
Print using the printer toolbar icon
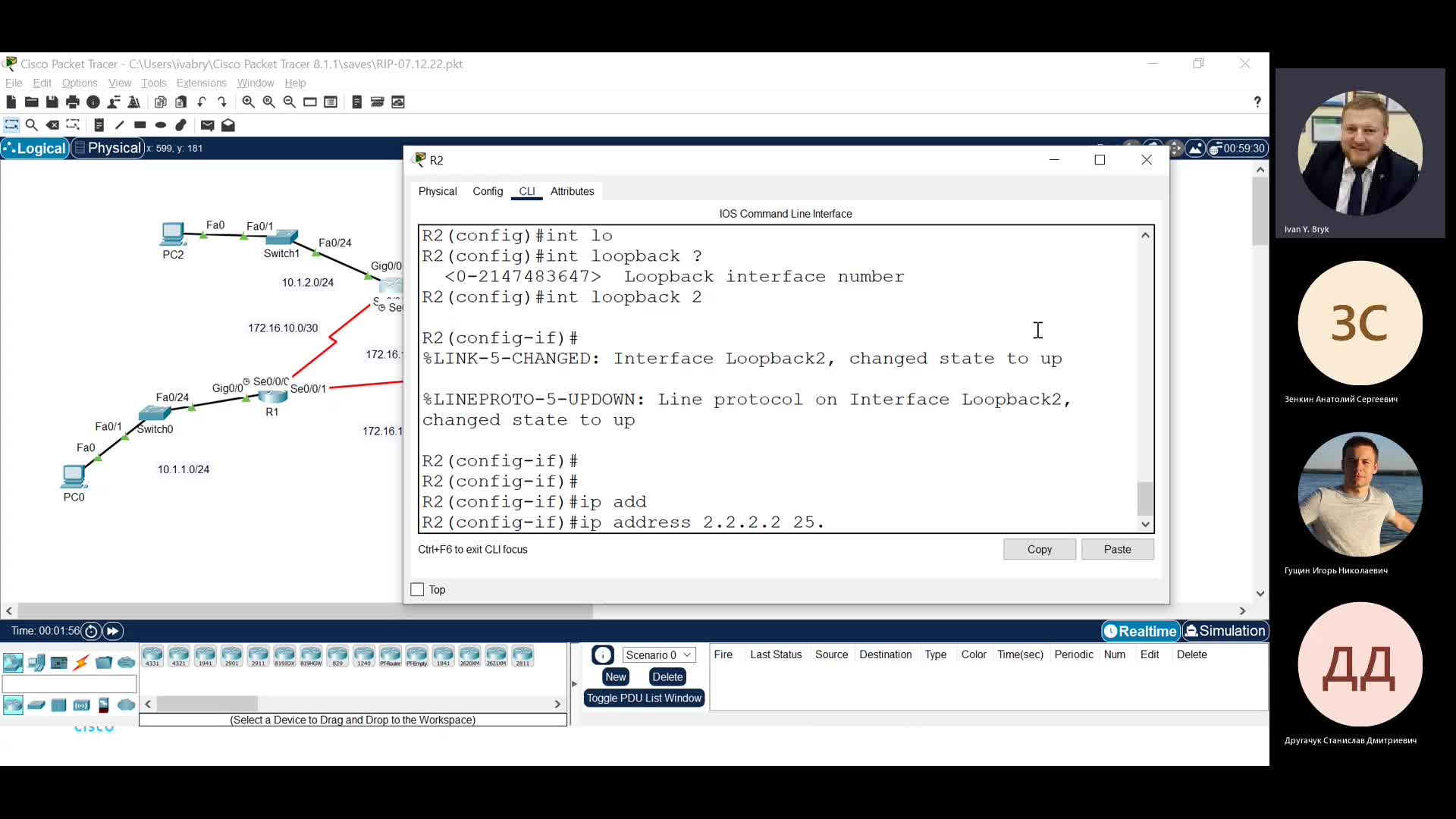click(72, 102)
